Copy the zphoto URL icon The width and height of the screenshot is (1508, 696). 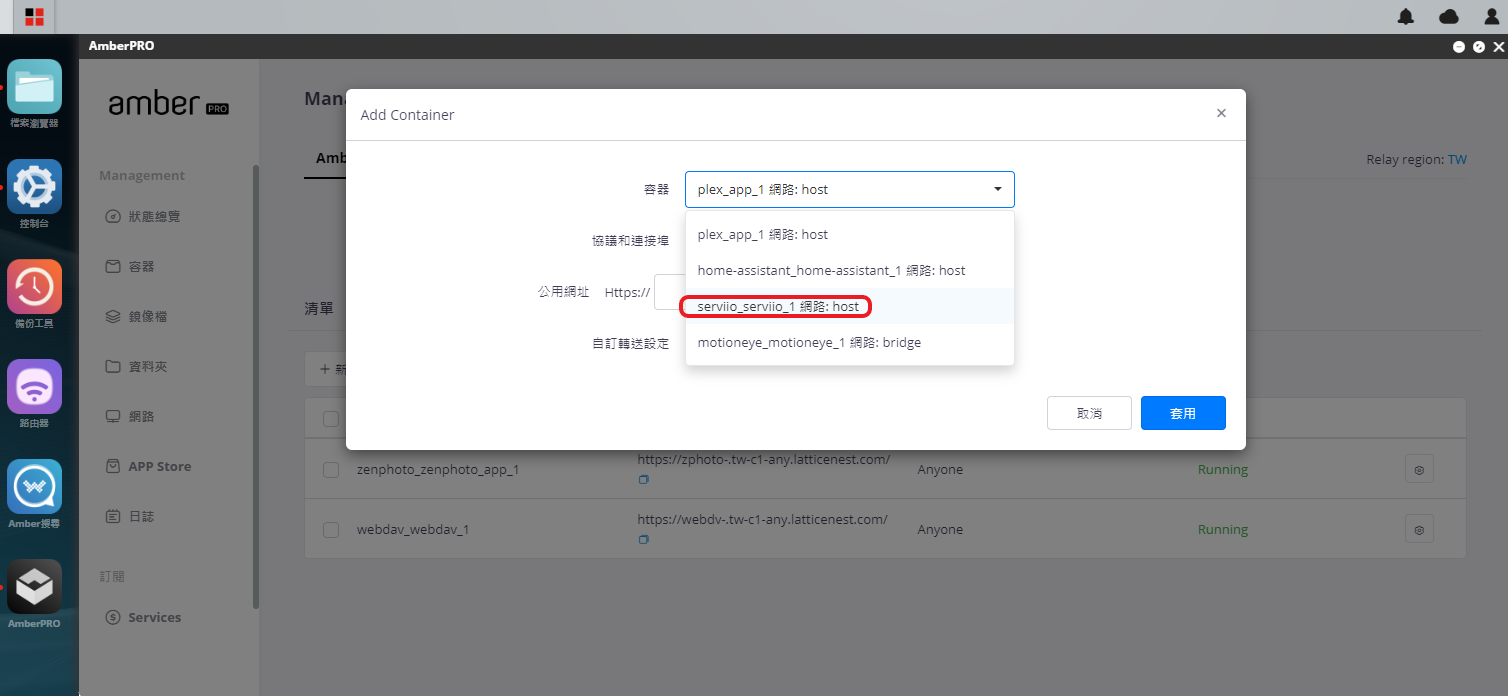tap(643, 480)
